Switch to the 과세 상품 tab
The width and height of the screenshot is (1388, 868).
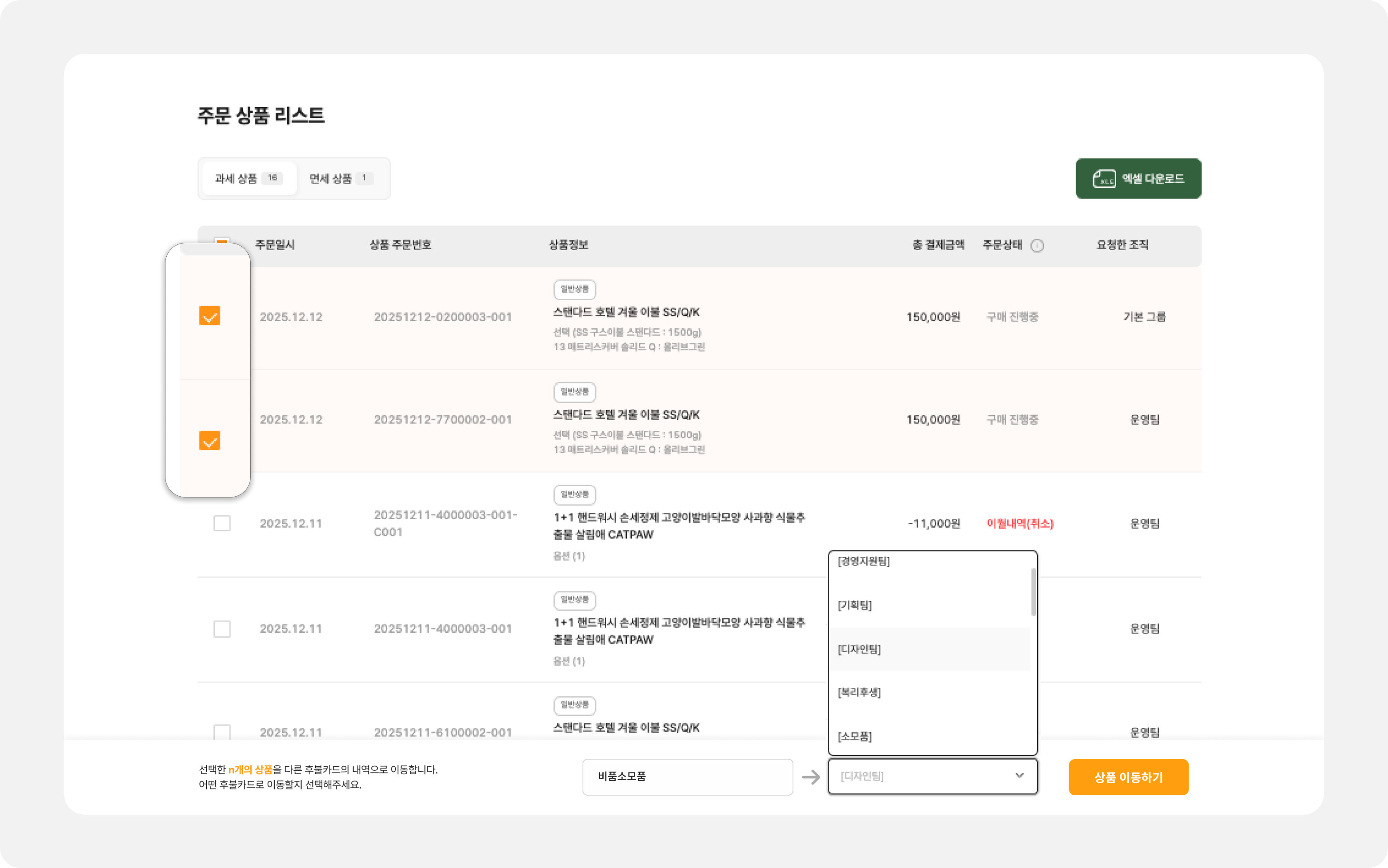pyautogui.click(x=248, y=179)
